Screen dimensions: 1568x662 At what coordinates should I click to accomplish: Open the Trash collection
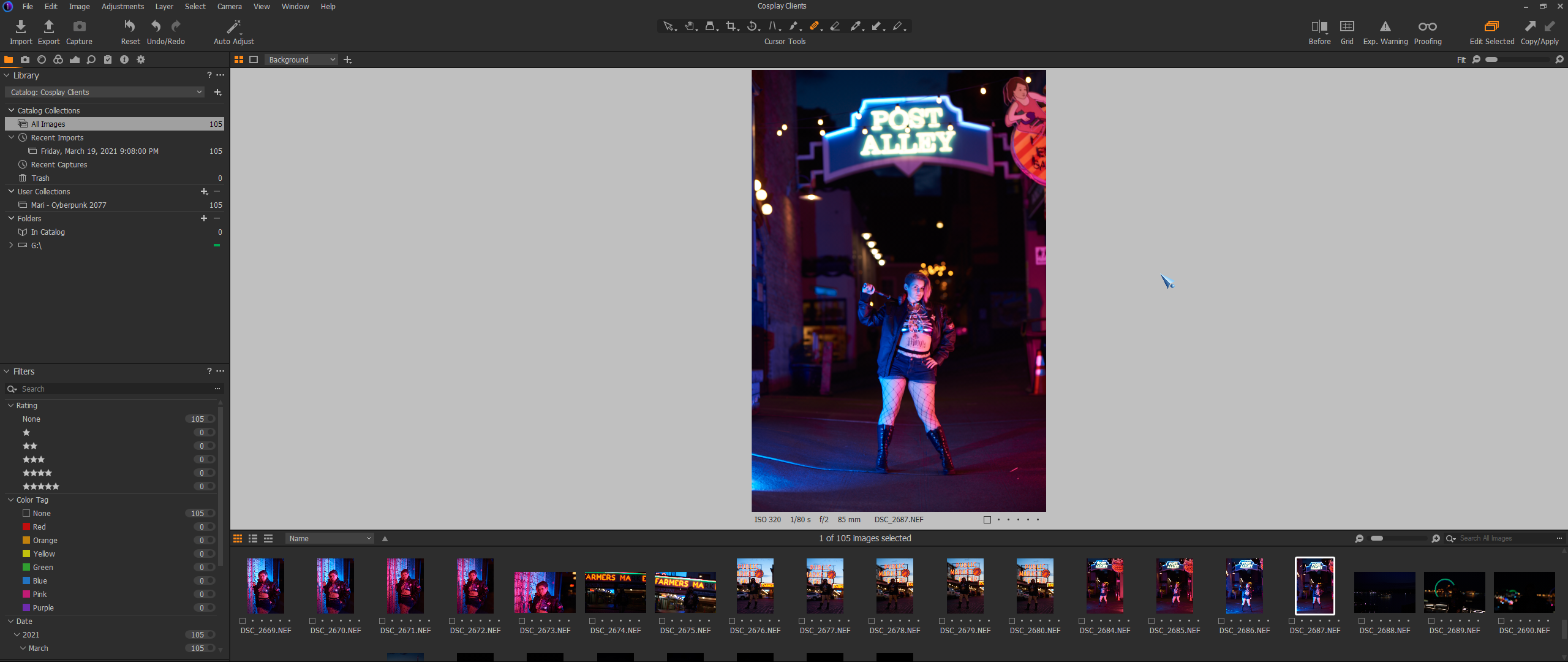(115, 178)
